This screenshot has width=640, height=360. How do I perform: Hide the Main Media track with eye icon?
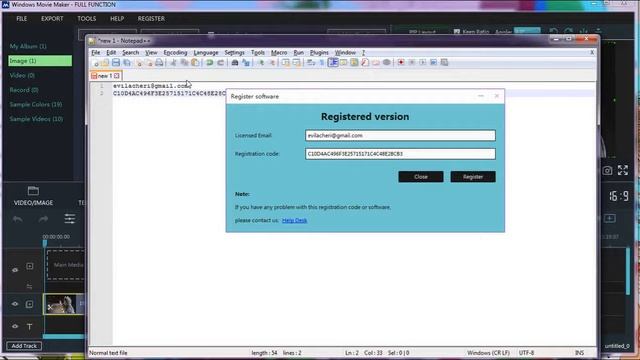coord(15,270)
